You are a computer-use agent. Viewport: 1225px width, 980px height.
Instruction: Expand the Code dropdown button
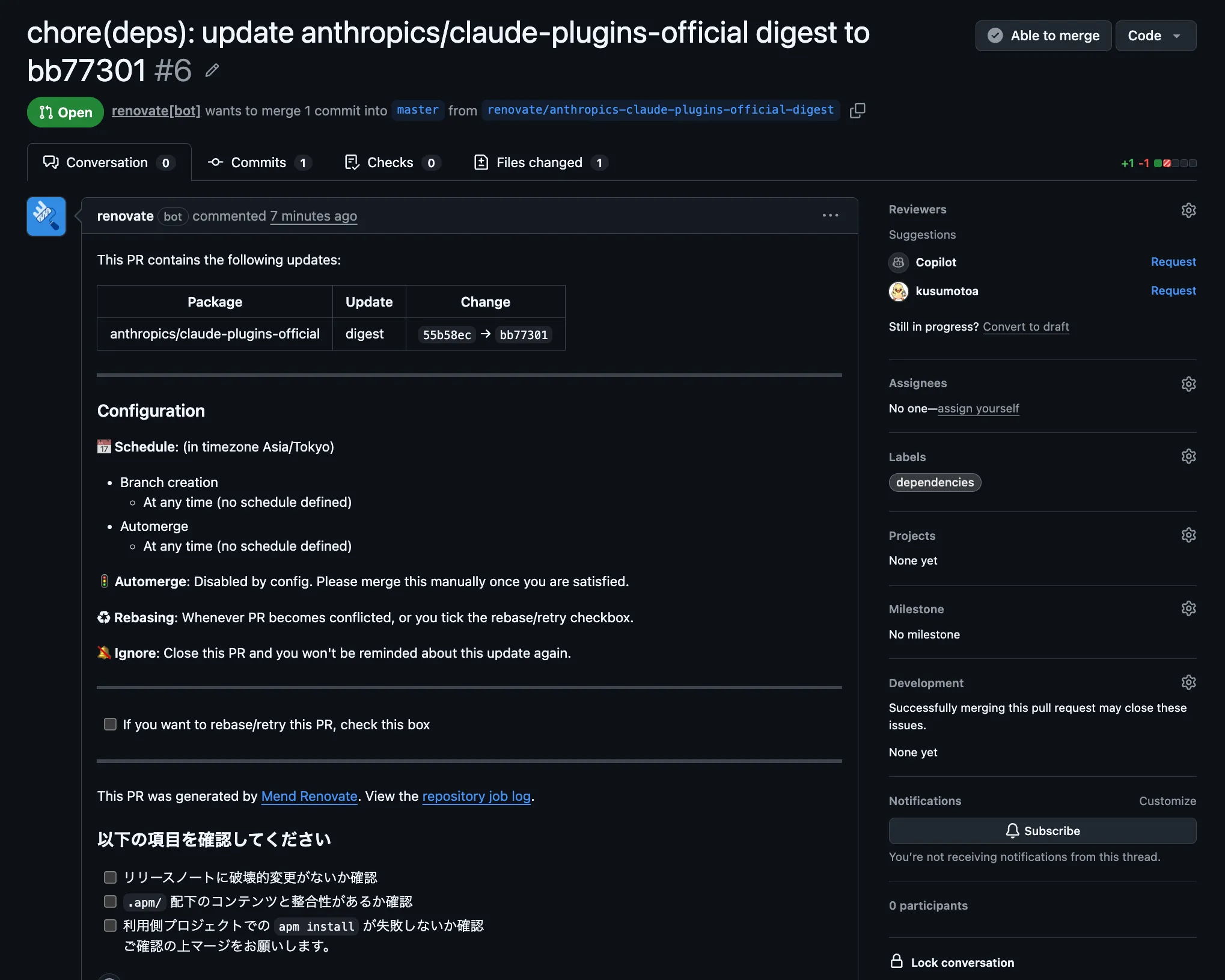1155,35
